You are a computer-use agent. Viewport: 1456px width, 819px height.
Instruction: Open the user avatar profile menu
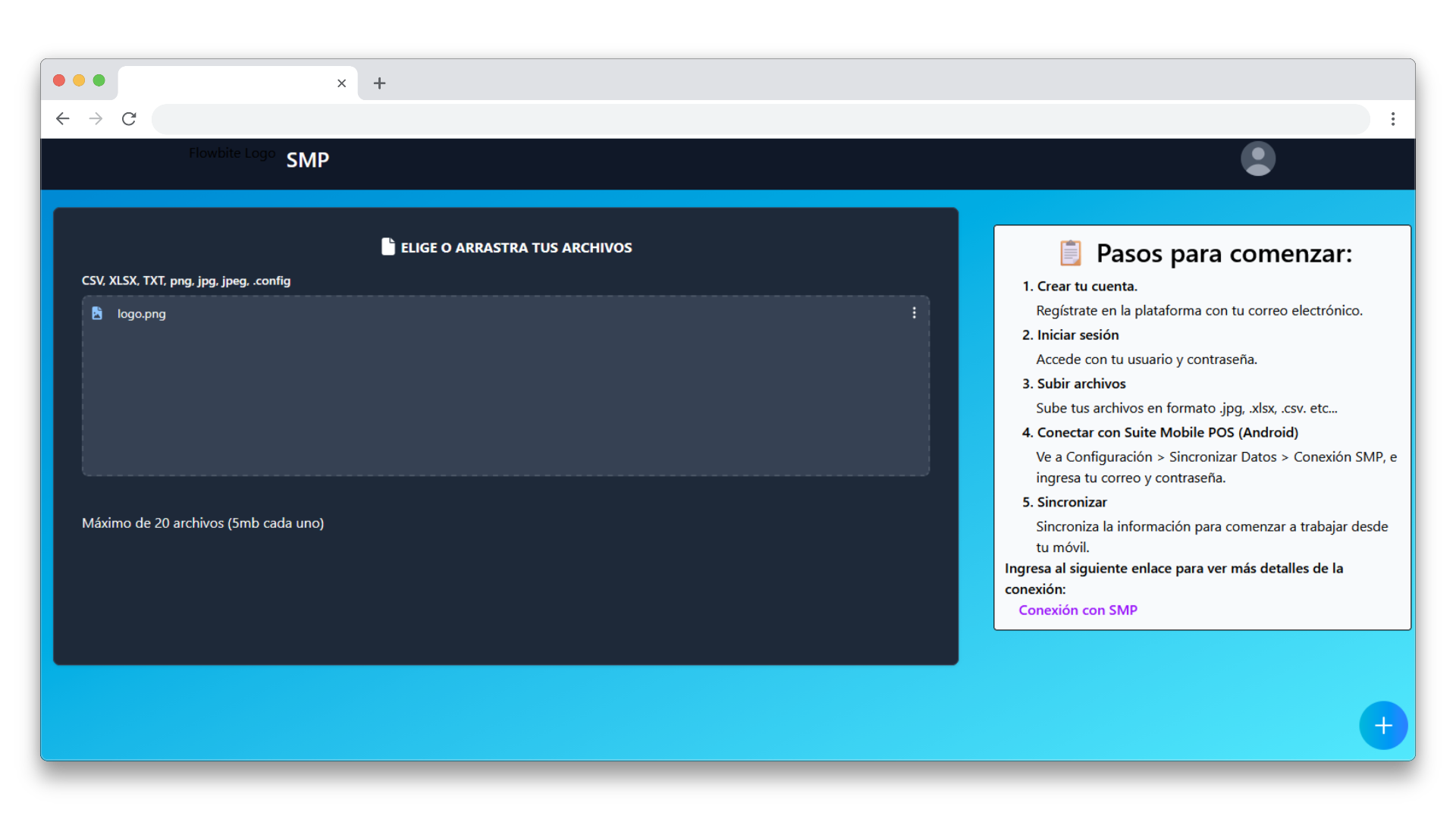[x=1257, y=159]
